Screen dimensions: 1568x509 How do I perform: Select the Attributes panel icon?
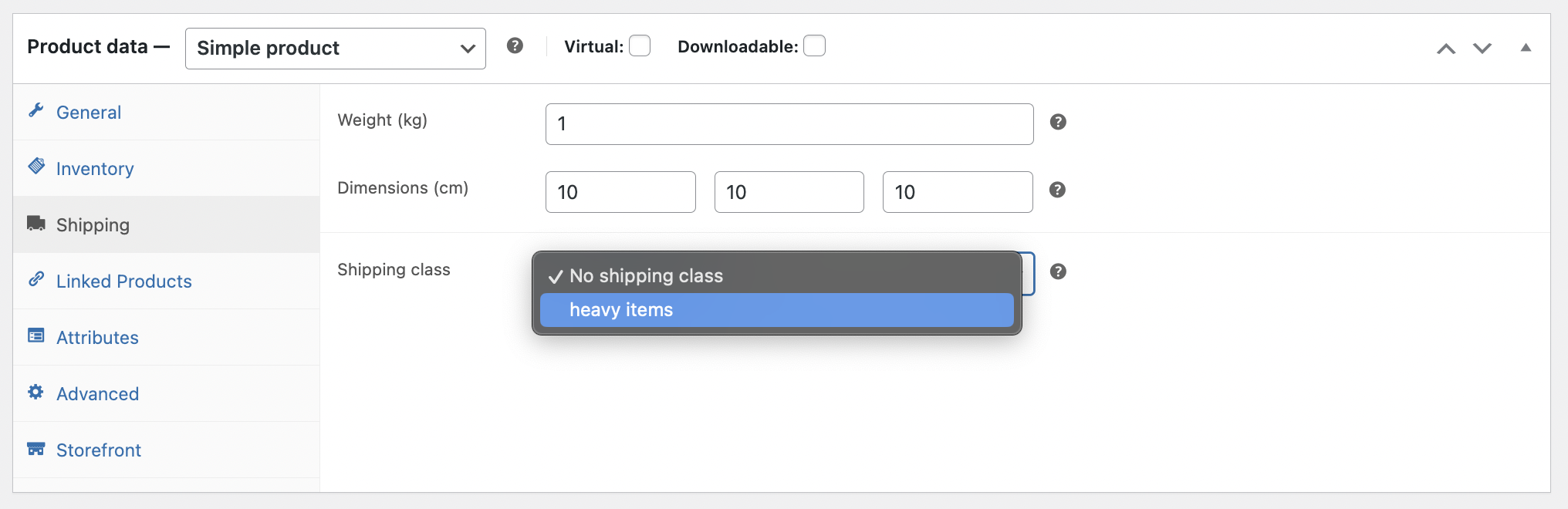point(35,336)
